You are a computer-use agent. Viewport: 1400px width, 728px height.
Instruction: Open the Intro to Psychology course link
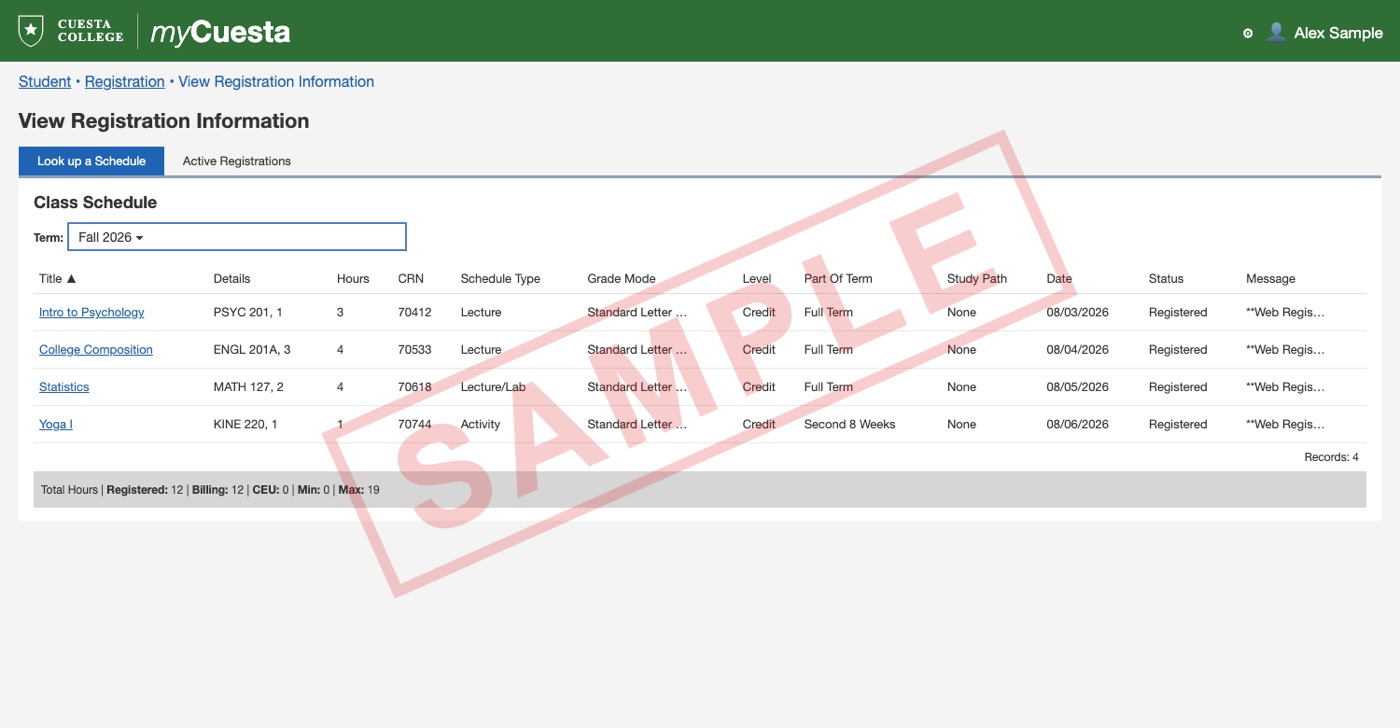tap(91, 312)
